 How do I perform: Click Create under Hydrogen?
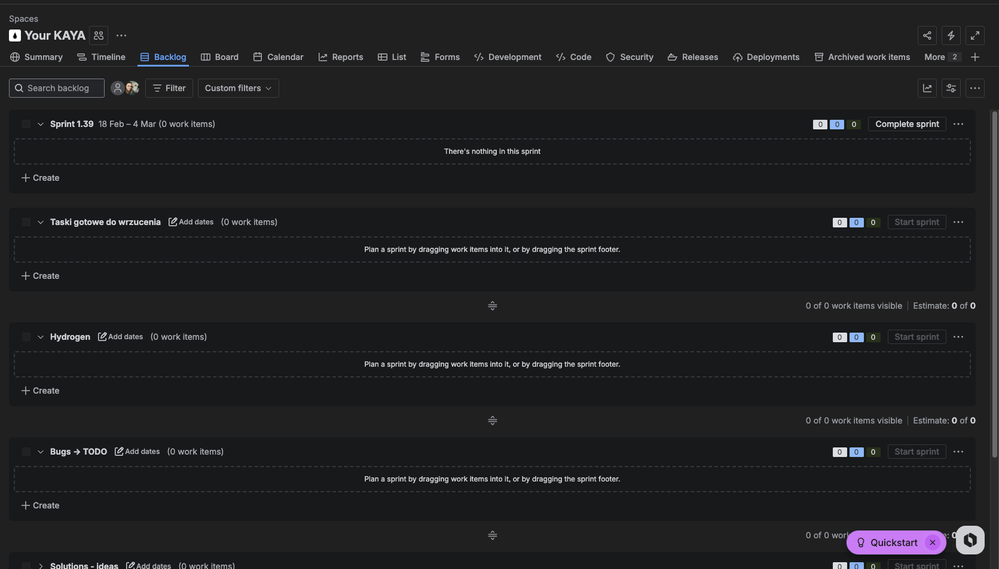tap(40, 391)
